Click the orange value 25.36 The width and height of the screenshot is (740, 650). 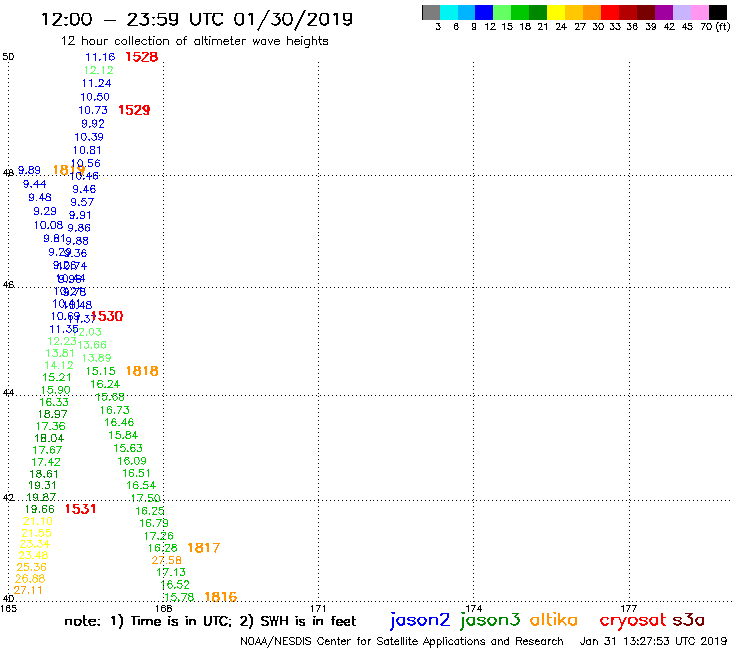pos(32,567)
